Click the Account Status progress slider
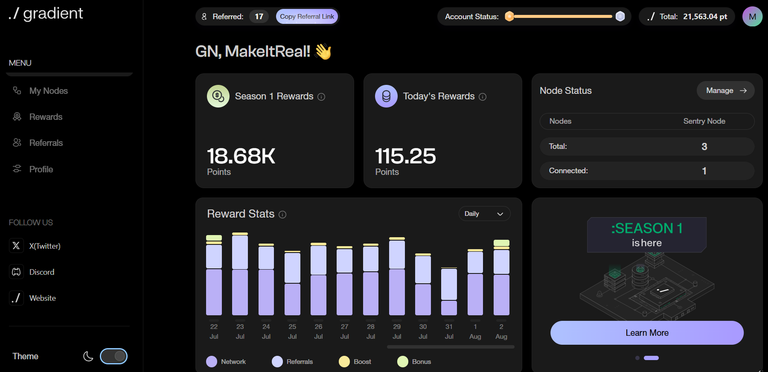768x372 pixels. (x=565, y=17)
